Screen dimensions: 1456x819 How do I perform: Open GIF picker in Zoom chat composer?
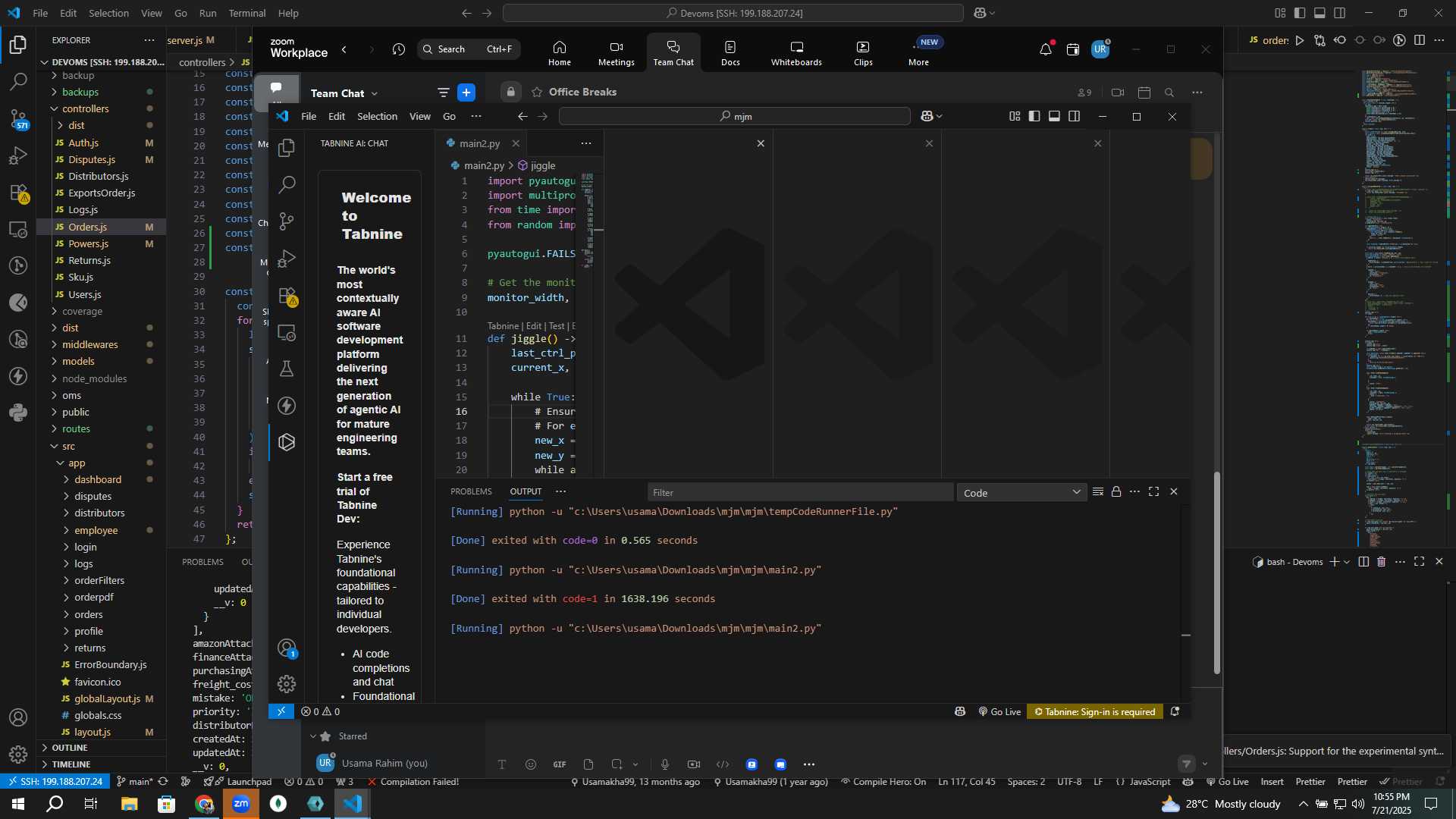[560, 764]
